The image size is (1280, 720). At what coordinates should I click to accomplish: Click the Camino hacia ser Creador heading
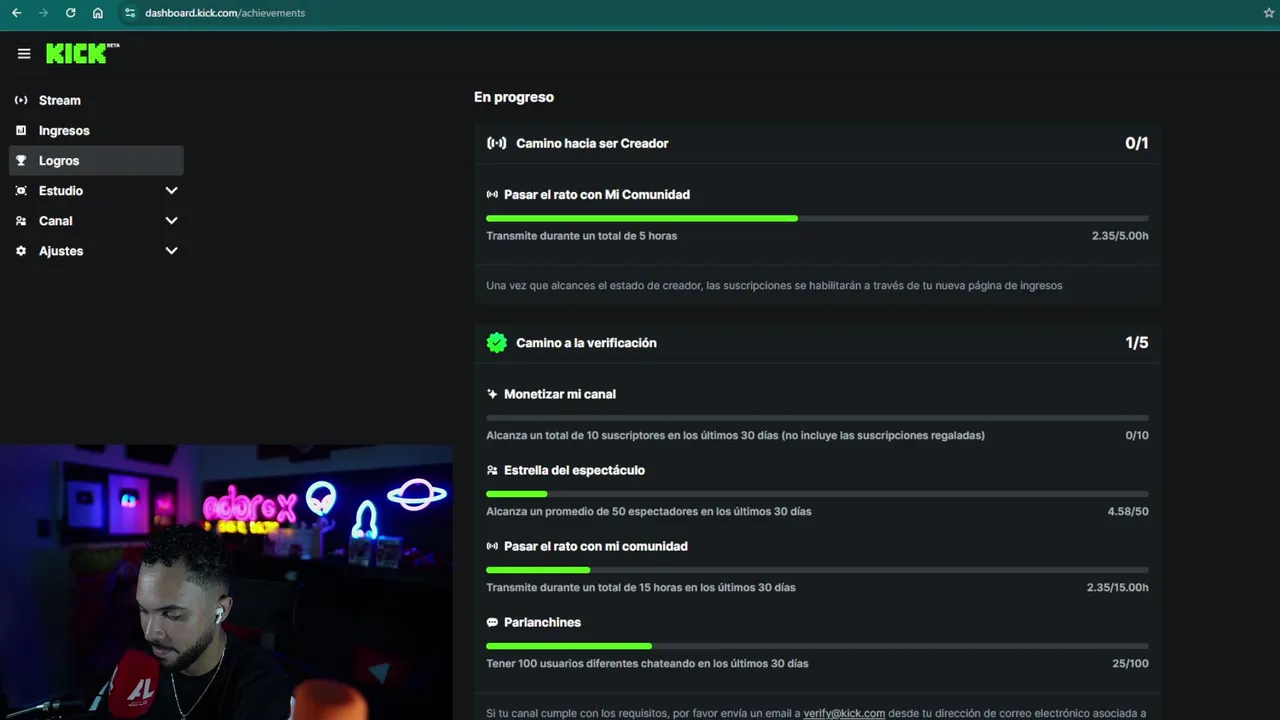592,143
